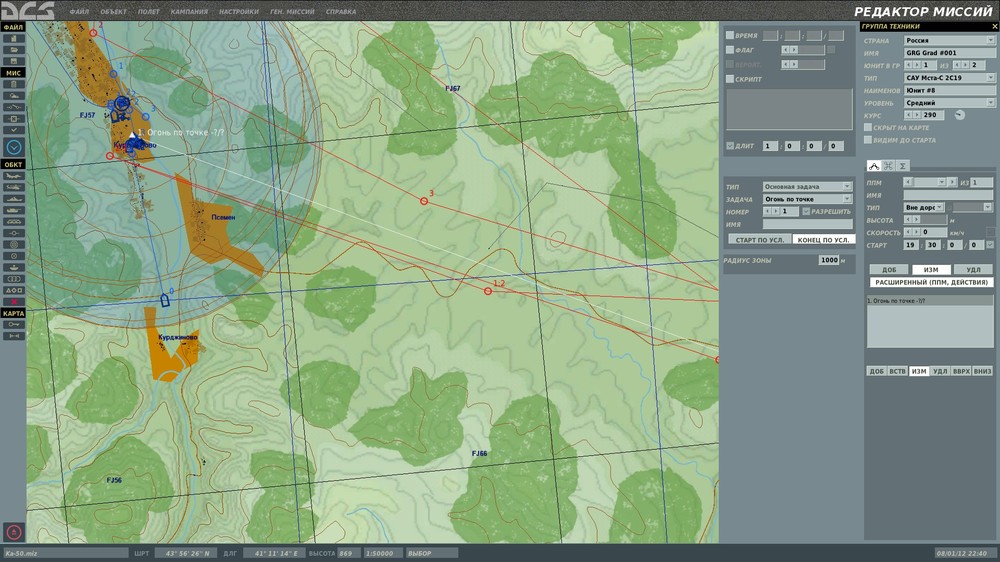Click the ИМЯ group name field GRG Grad #001
This screenshot has height=562, width=1000.
pyautogui.click(x=949, y=53)
